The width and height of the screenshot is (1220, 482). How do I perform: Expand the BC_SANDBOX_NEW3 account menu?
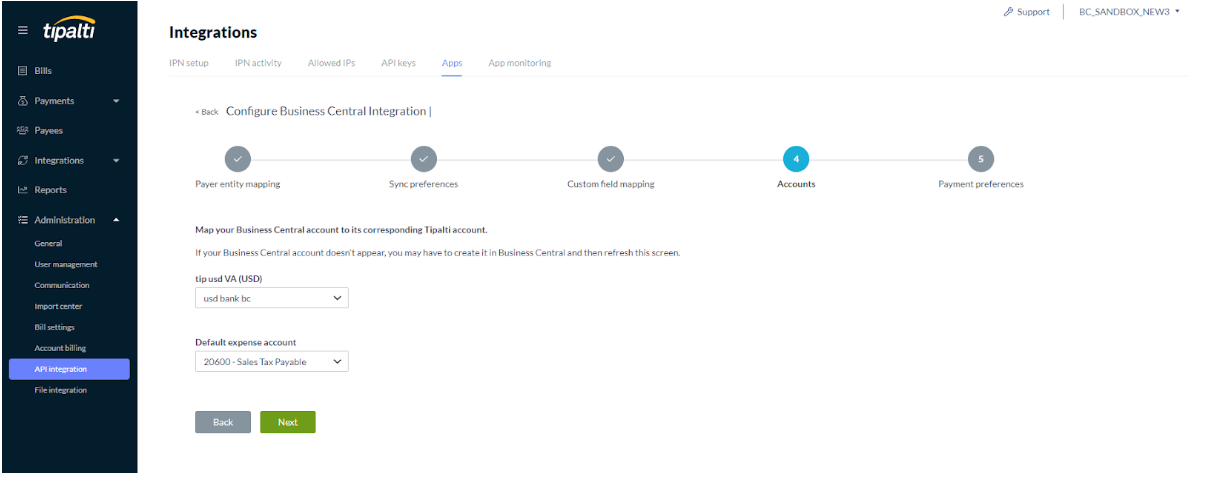pos(1129,12)
